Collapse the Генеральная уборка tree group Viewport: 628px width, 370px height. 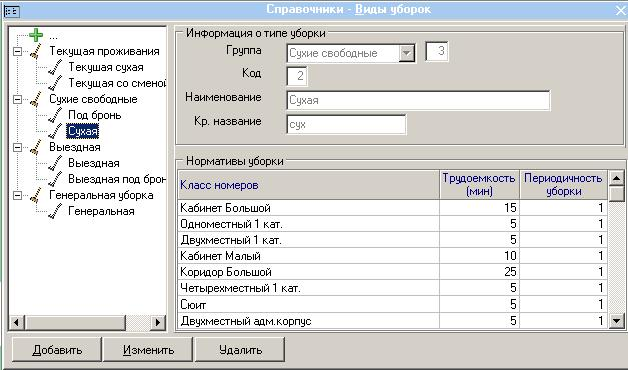(x=17, y=195)
